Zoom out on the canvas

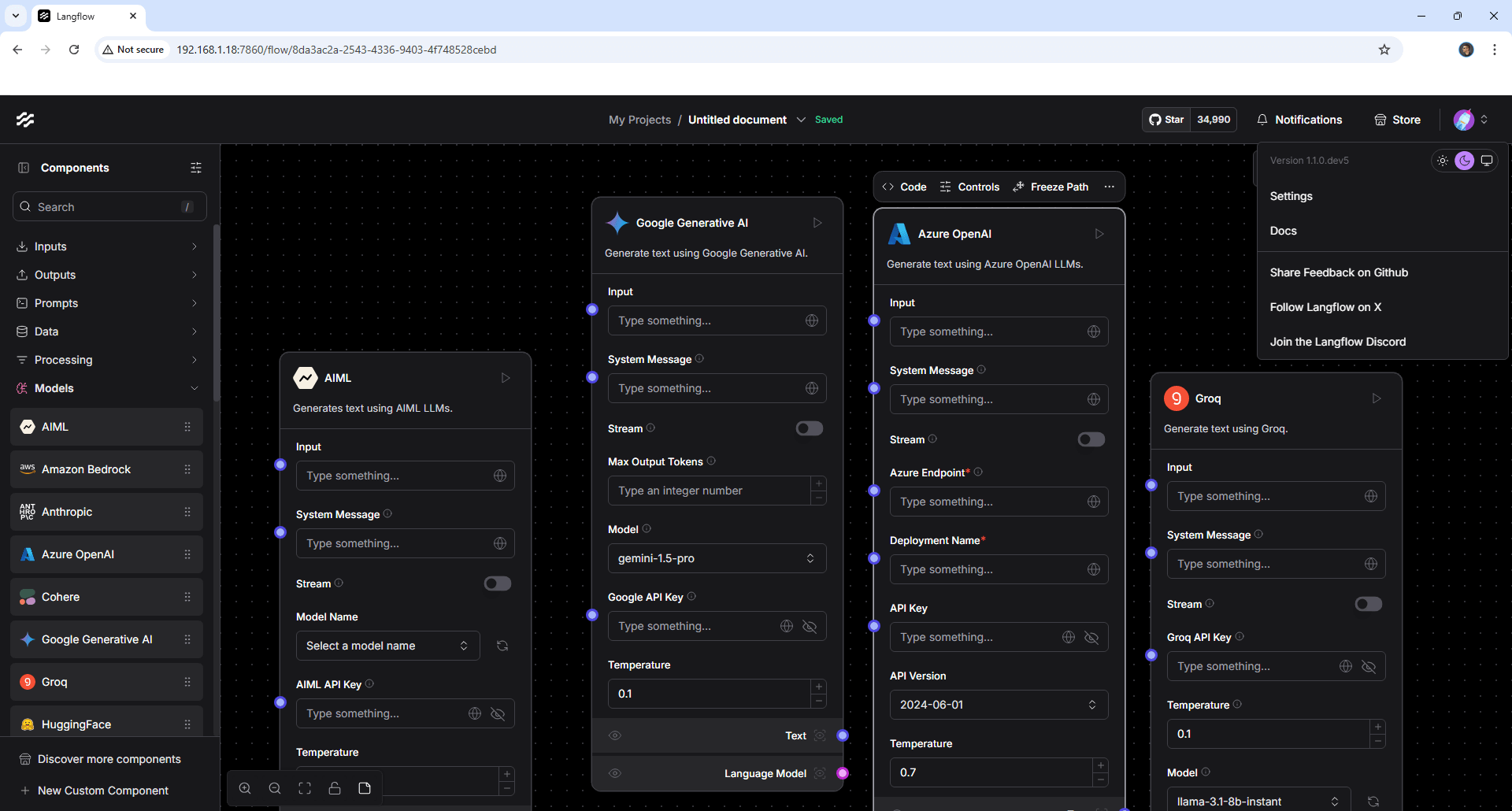coord(275,788)
